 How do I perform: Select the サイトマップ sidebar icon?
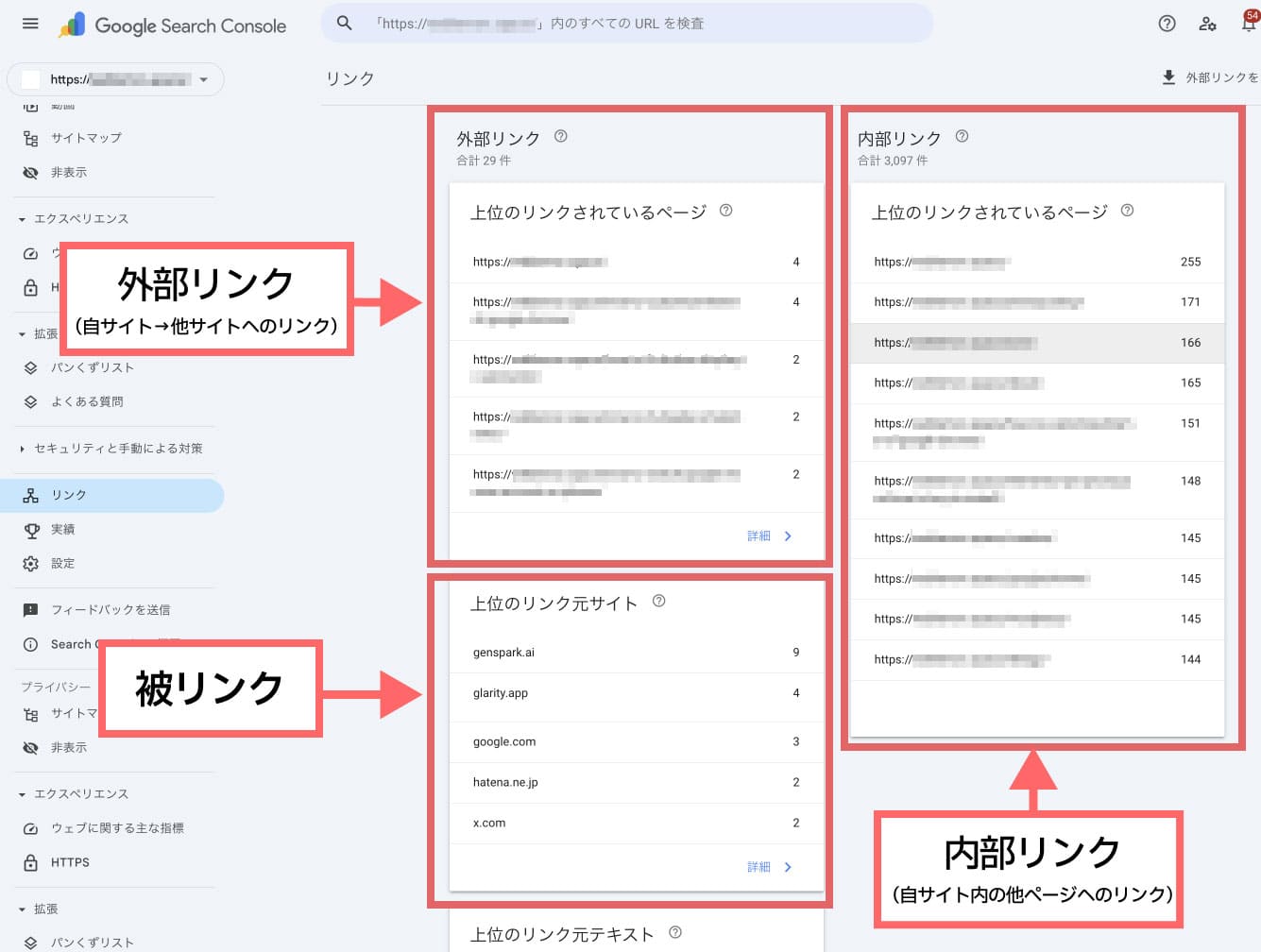point(30,138)
